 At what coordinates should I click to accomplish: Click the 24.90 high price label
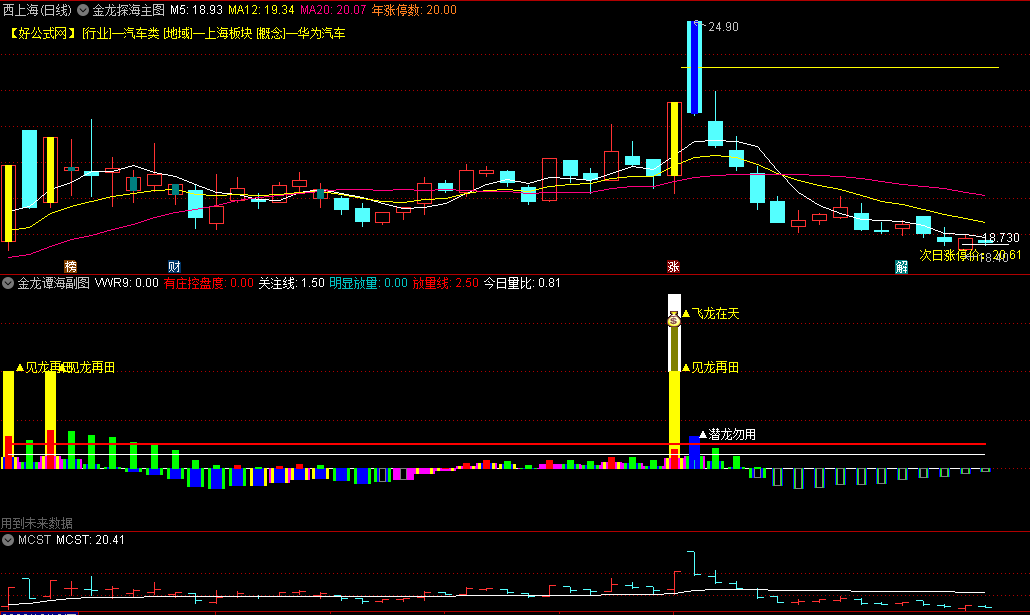[723, 27]
